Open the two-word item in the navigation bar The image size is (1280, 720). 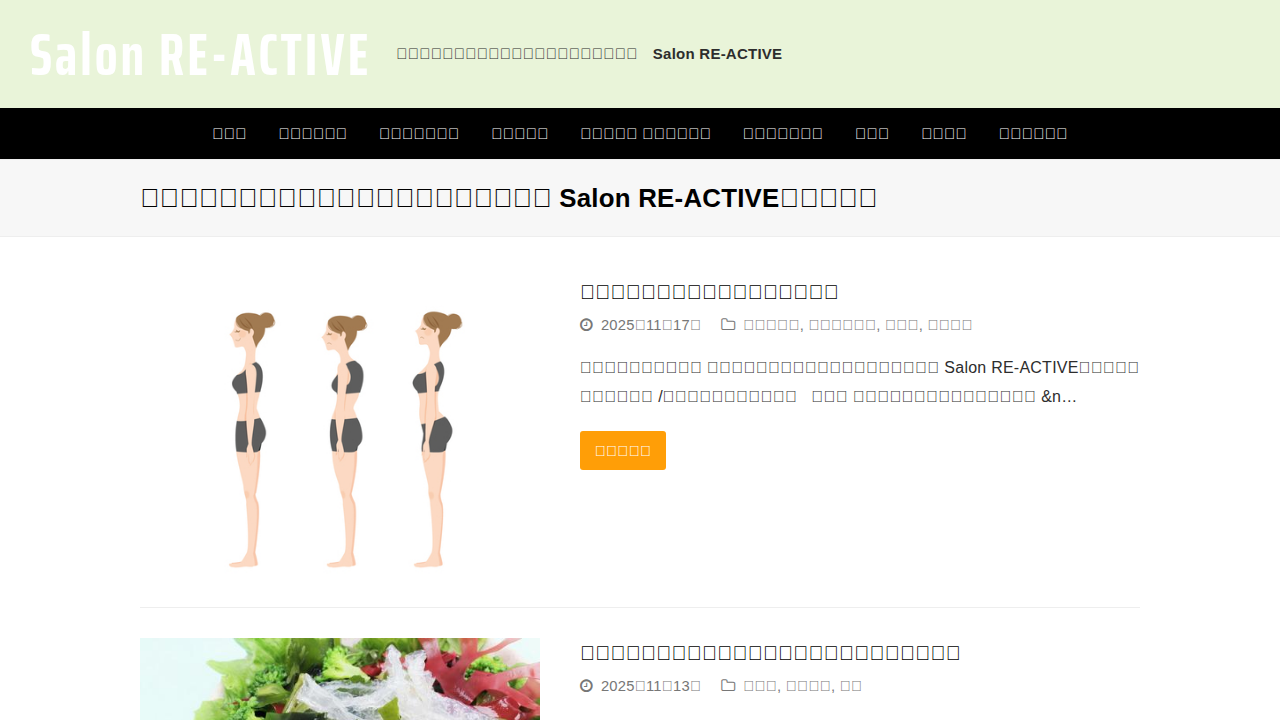(x=645, y=133)
